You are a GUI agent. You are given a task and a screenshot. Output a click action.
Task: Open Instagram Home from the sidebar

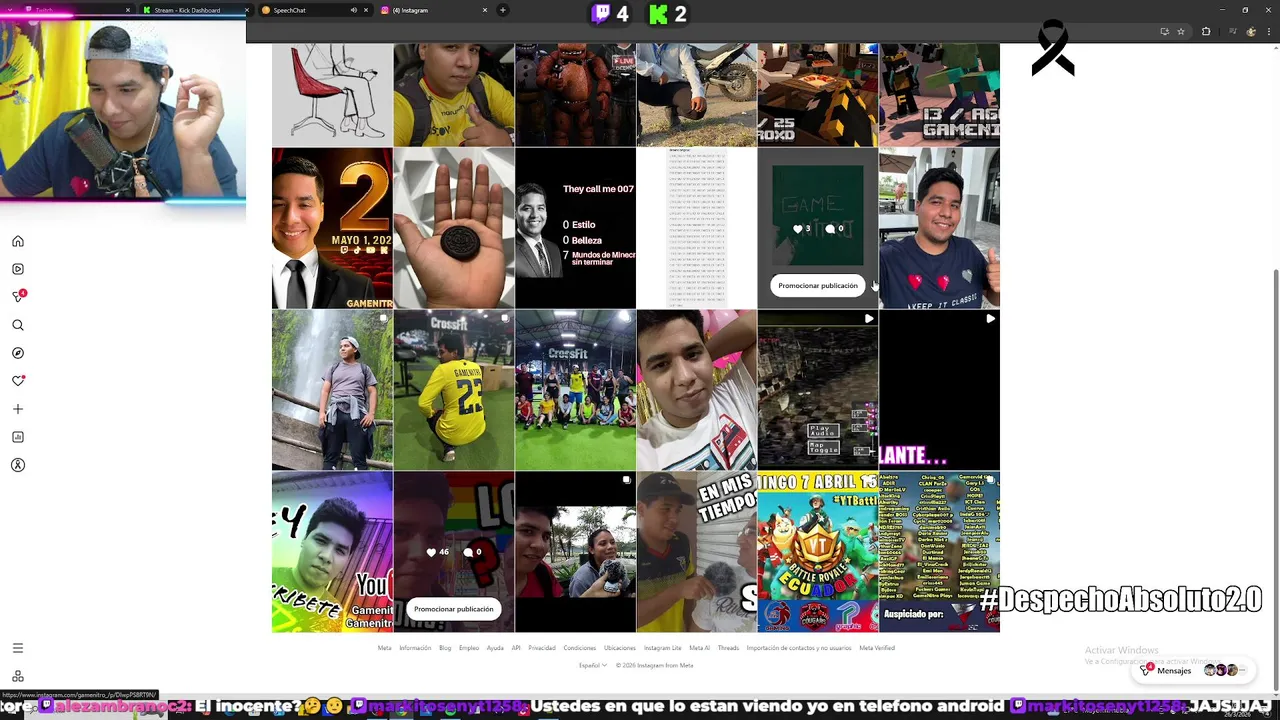(x=18, y=241)
